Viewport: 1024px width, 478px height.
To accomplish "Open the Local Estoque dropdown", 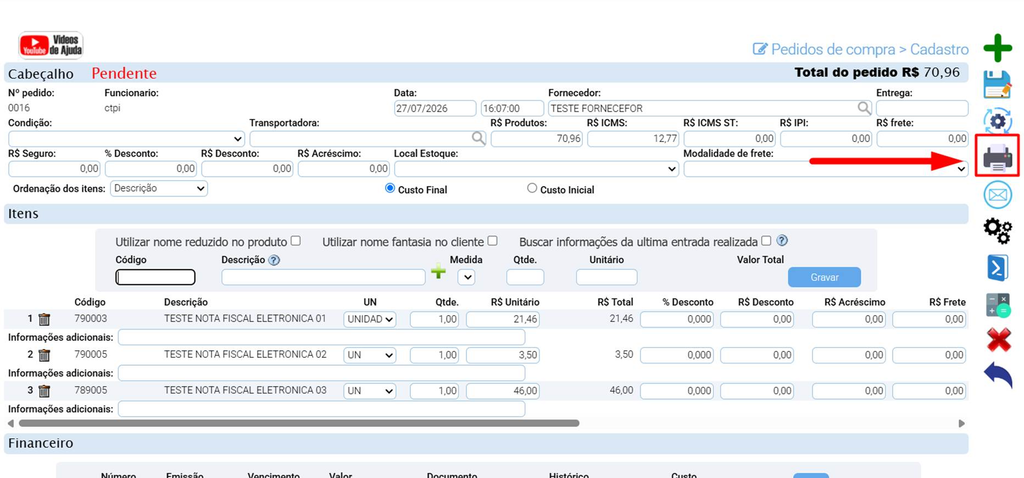I will coord(536,169).
